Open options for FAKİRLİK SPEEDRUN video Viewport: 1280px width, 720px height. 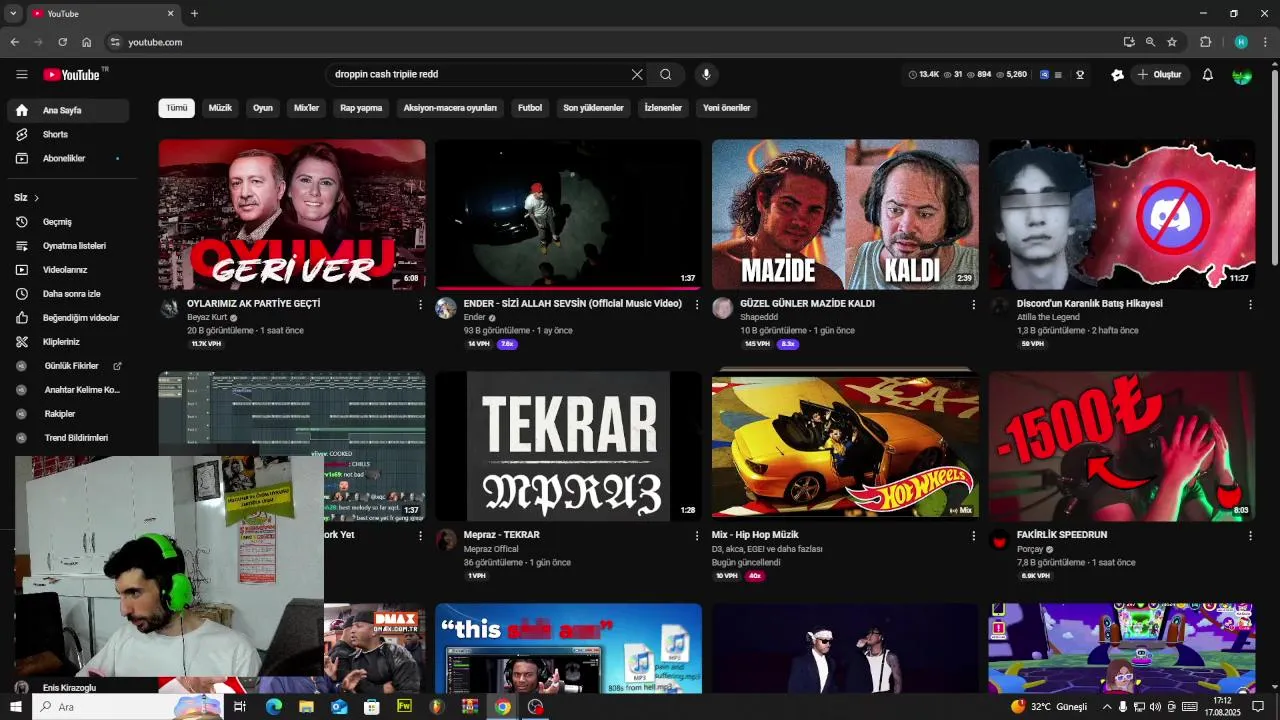(1250, 536)
